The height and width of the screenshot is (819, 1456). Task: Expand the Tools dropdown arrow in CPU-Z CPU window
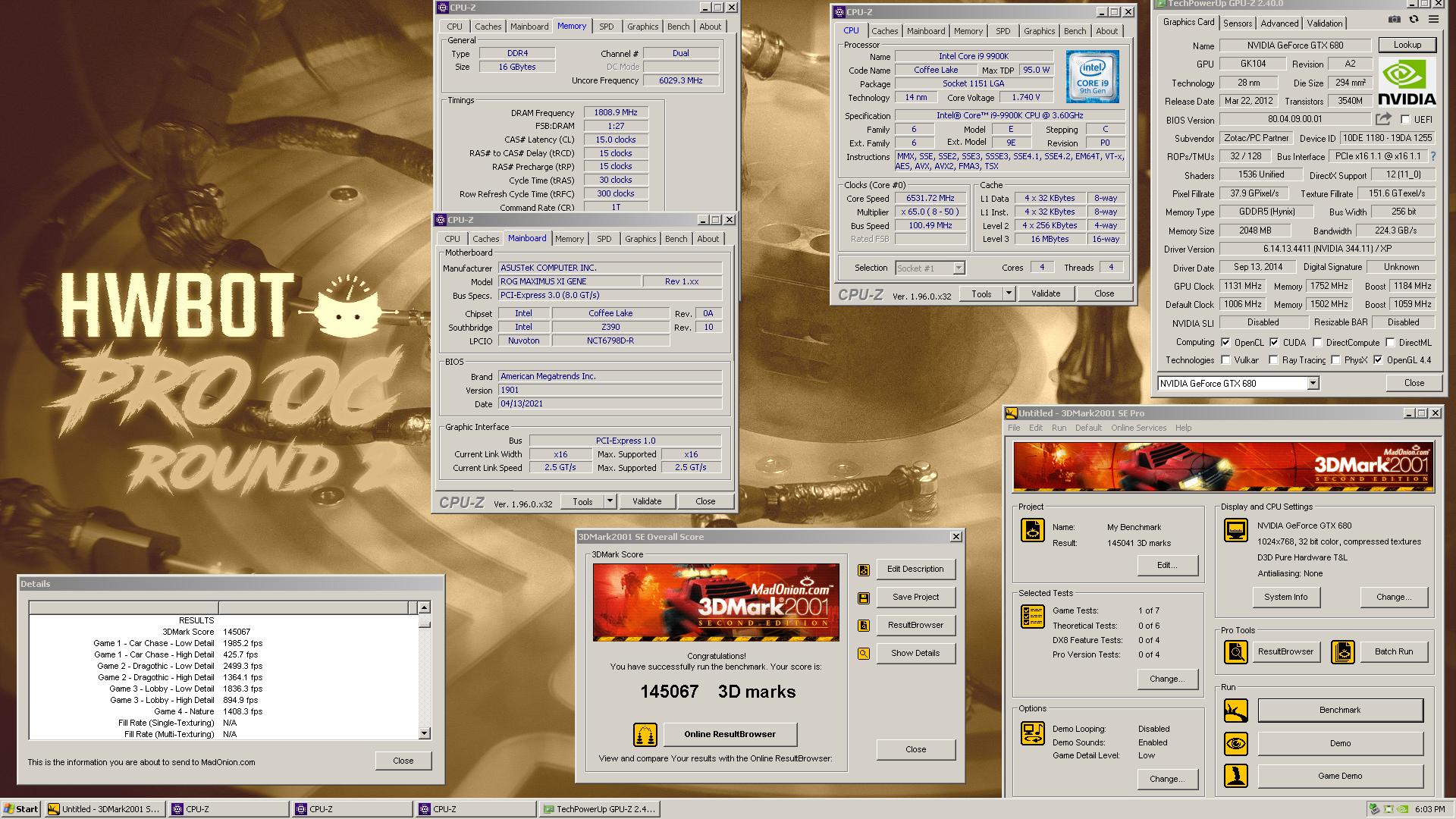(1009, 293)
